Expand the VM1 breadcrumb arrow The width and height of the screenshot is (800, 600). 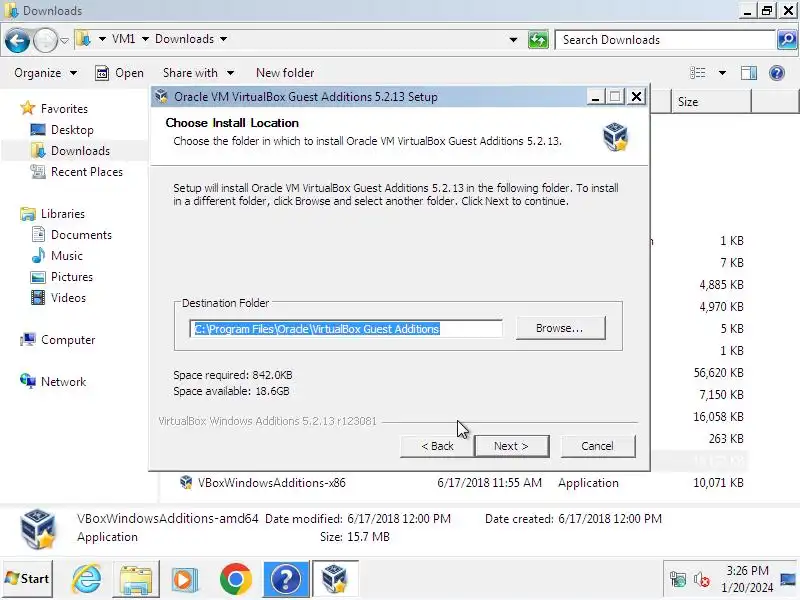pos(145,39)
